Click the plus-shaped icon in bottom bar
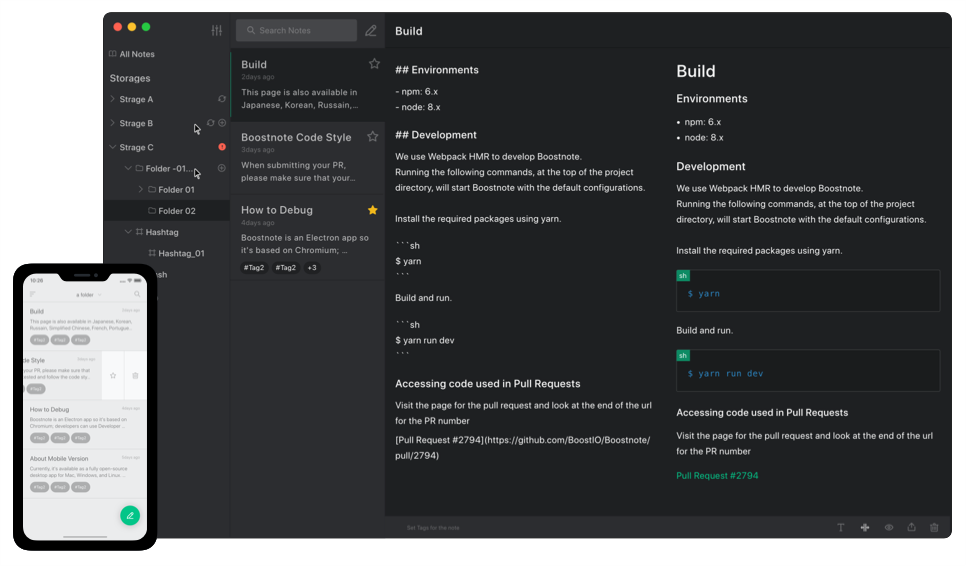The height and width of the screenshot is (566, 966). [x=865, y=527]
